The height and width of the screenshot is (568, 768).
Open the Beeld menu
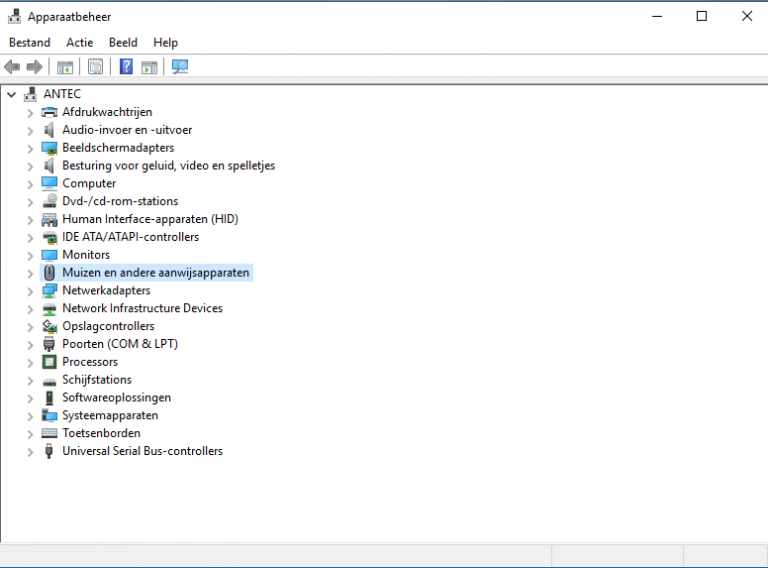coord(123,42)
